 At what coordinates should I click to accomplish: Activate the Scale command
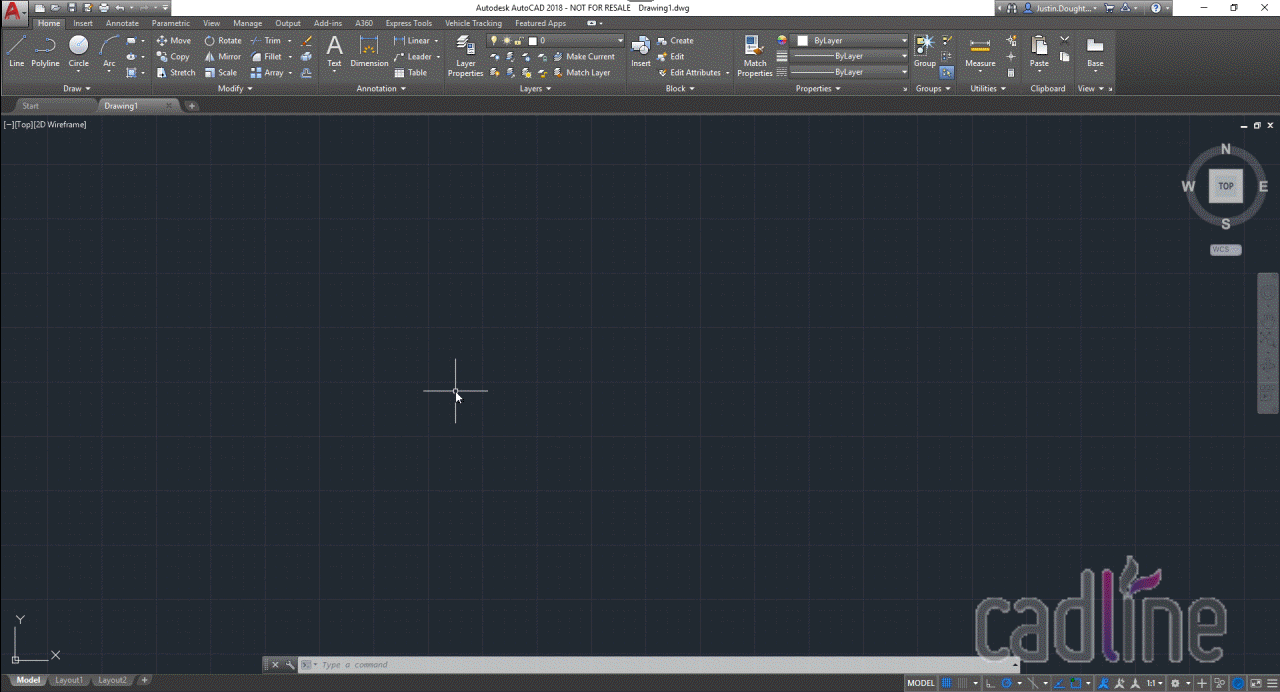click(221, 73)
